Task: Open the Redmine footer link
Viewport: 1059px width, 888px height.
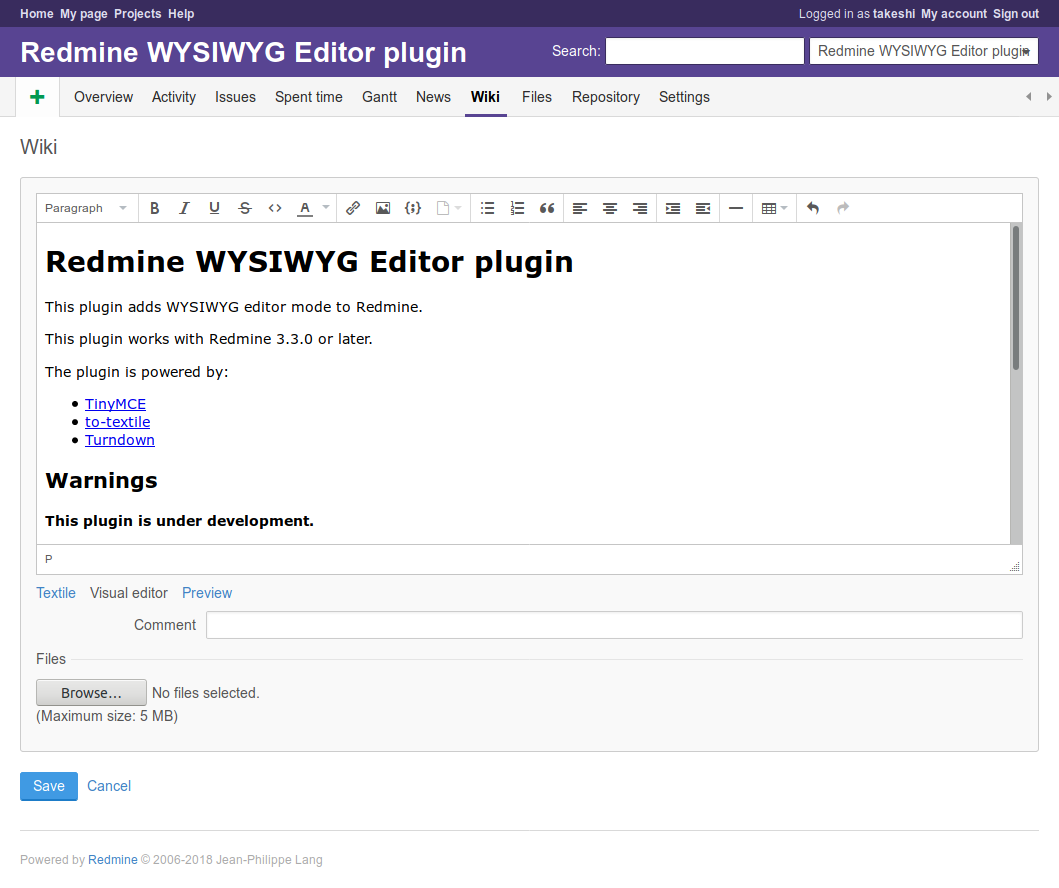Action: [113, 860]
